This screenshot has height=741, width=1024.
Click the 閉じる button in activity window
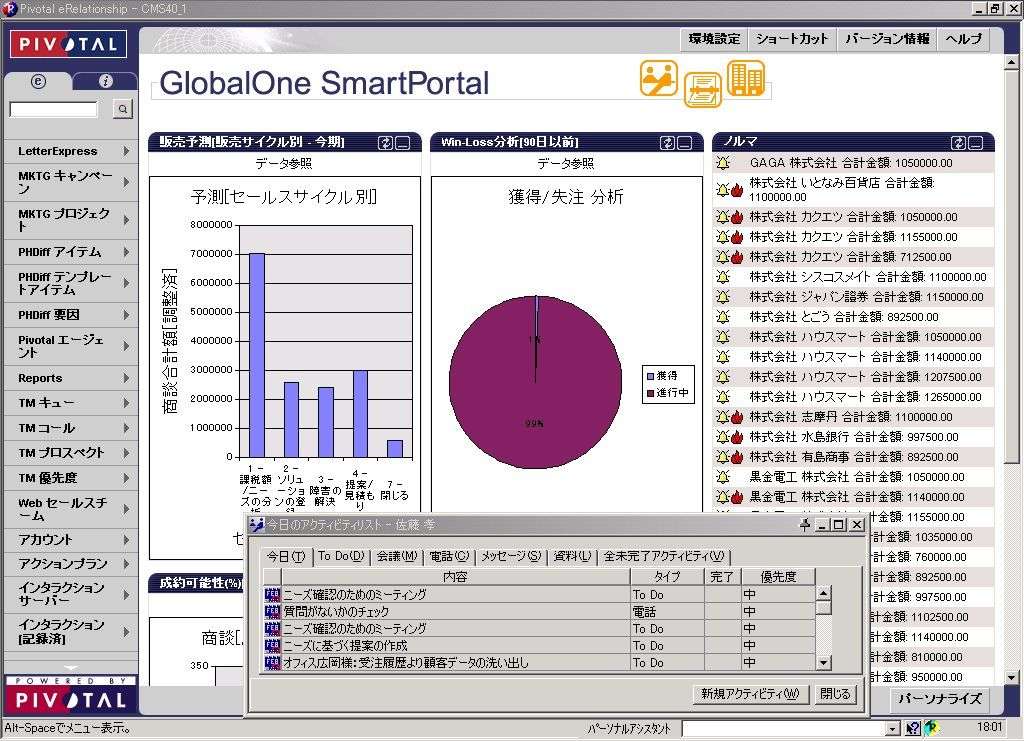click(835, 693)
